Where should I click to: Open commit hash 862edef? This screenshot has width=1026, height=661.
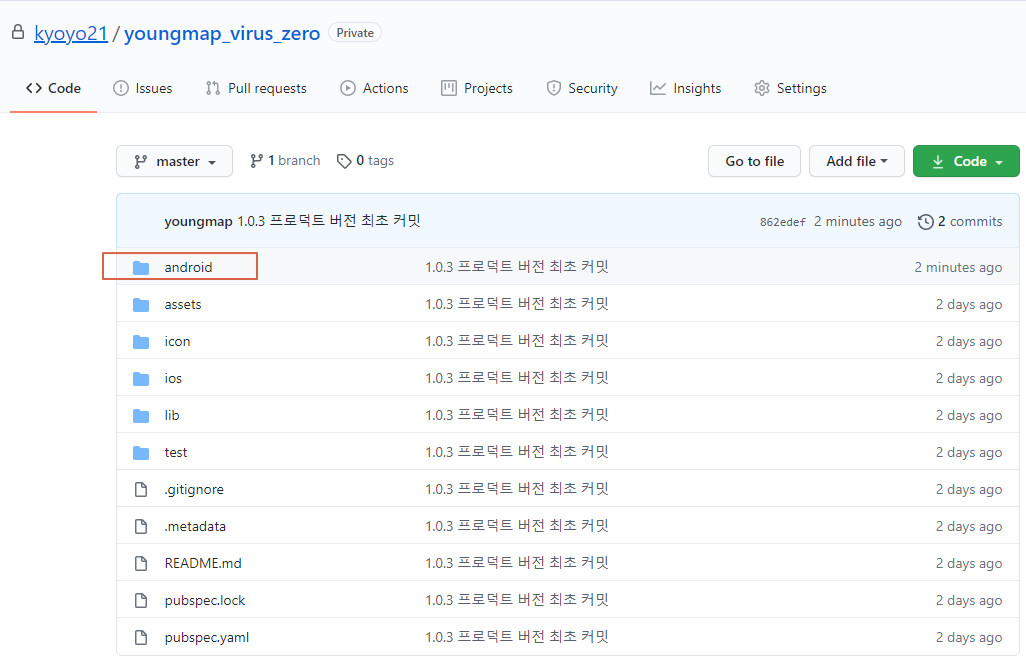click(783, 222)
